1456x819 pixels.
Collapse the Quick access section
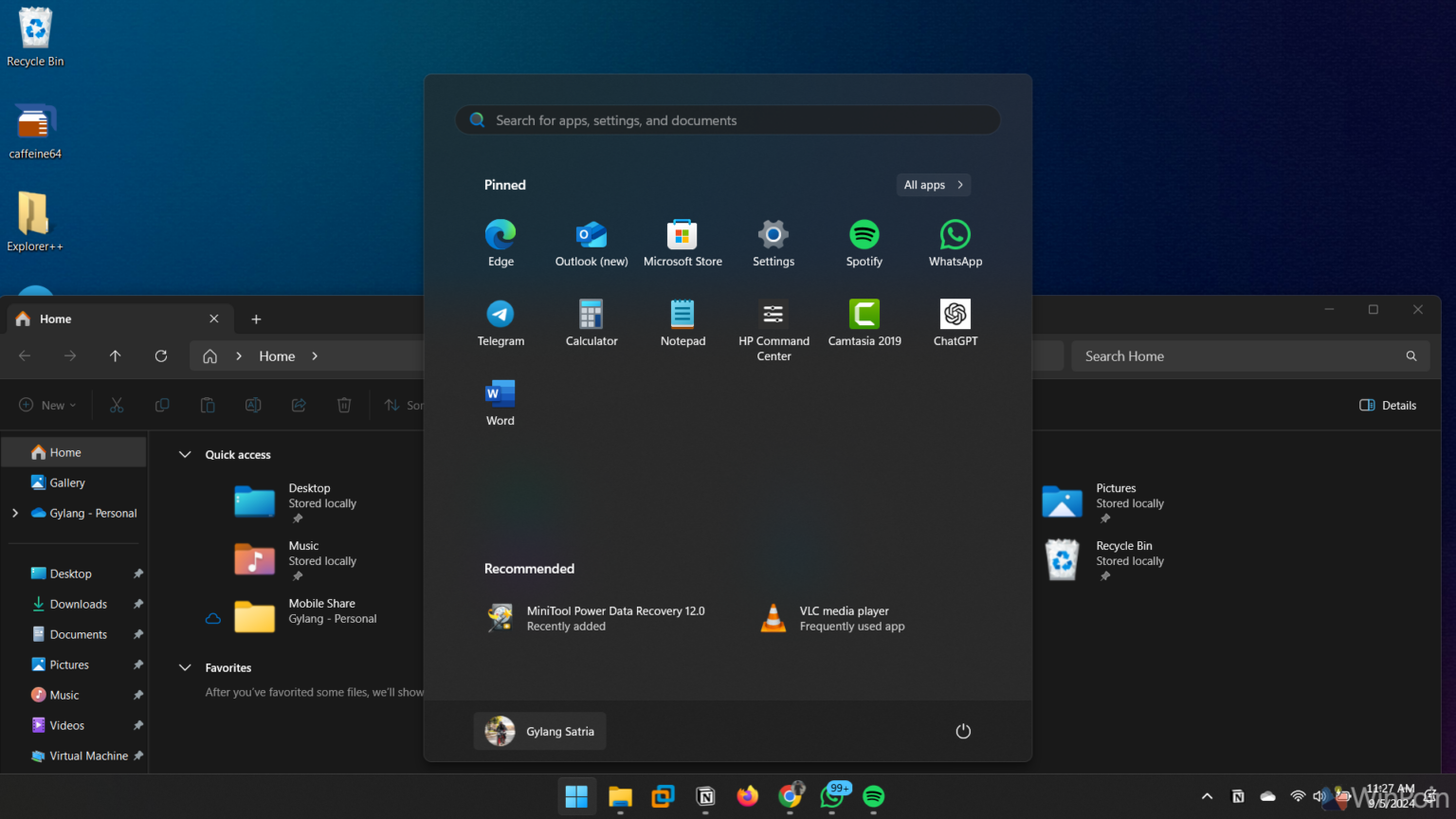coord(185,454)
